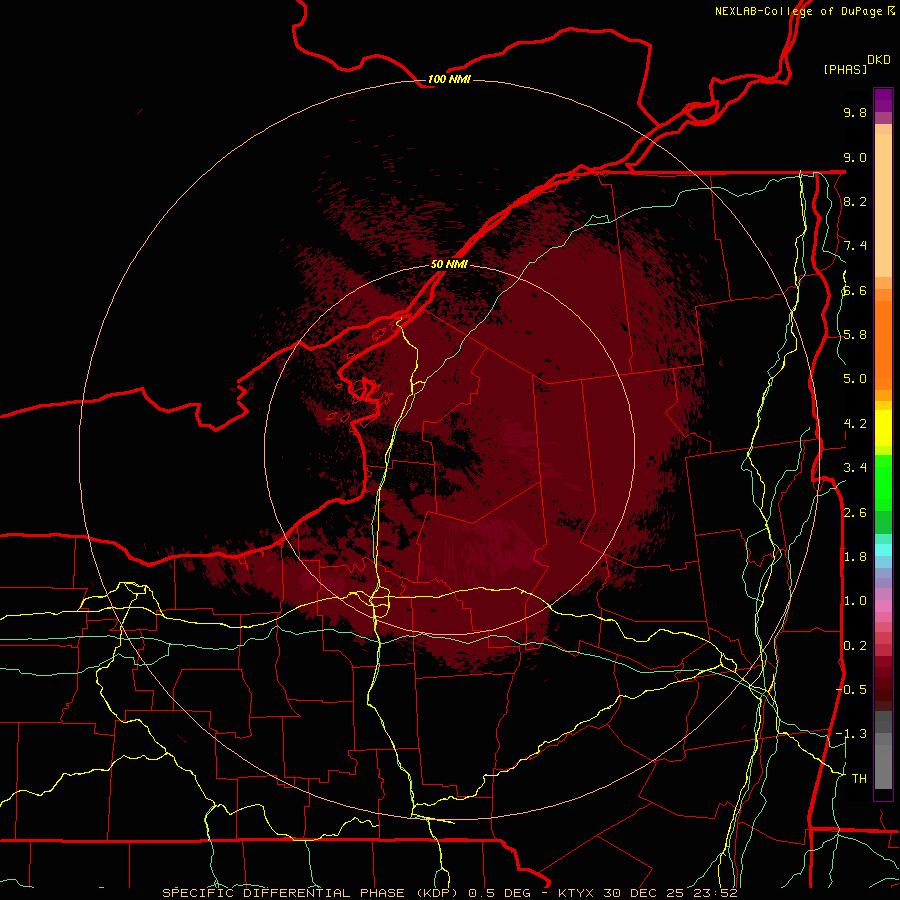This screenshot has height=900, width=900.
Task: Click the 5.8 scale label
Action: 855,335
